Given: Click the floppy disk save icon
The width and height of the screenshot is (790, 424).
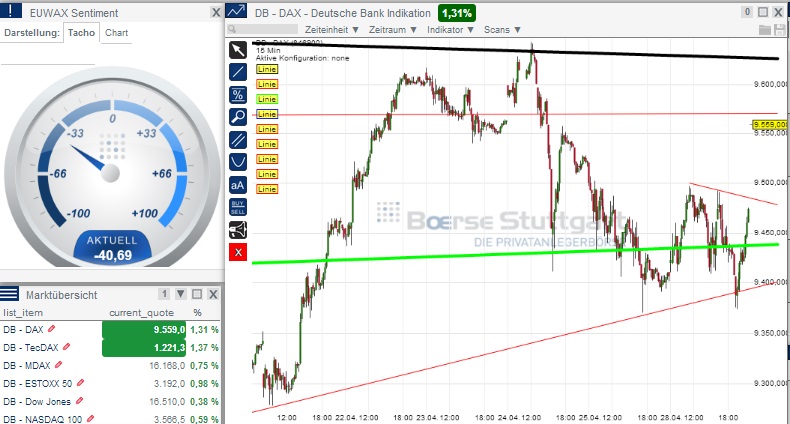Looking at the screenshot, I should click(x=780, y=30).
